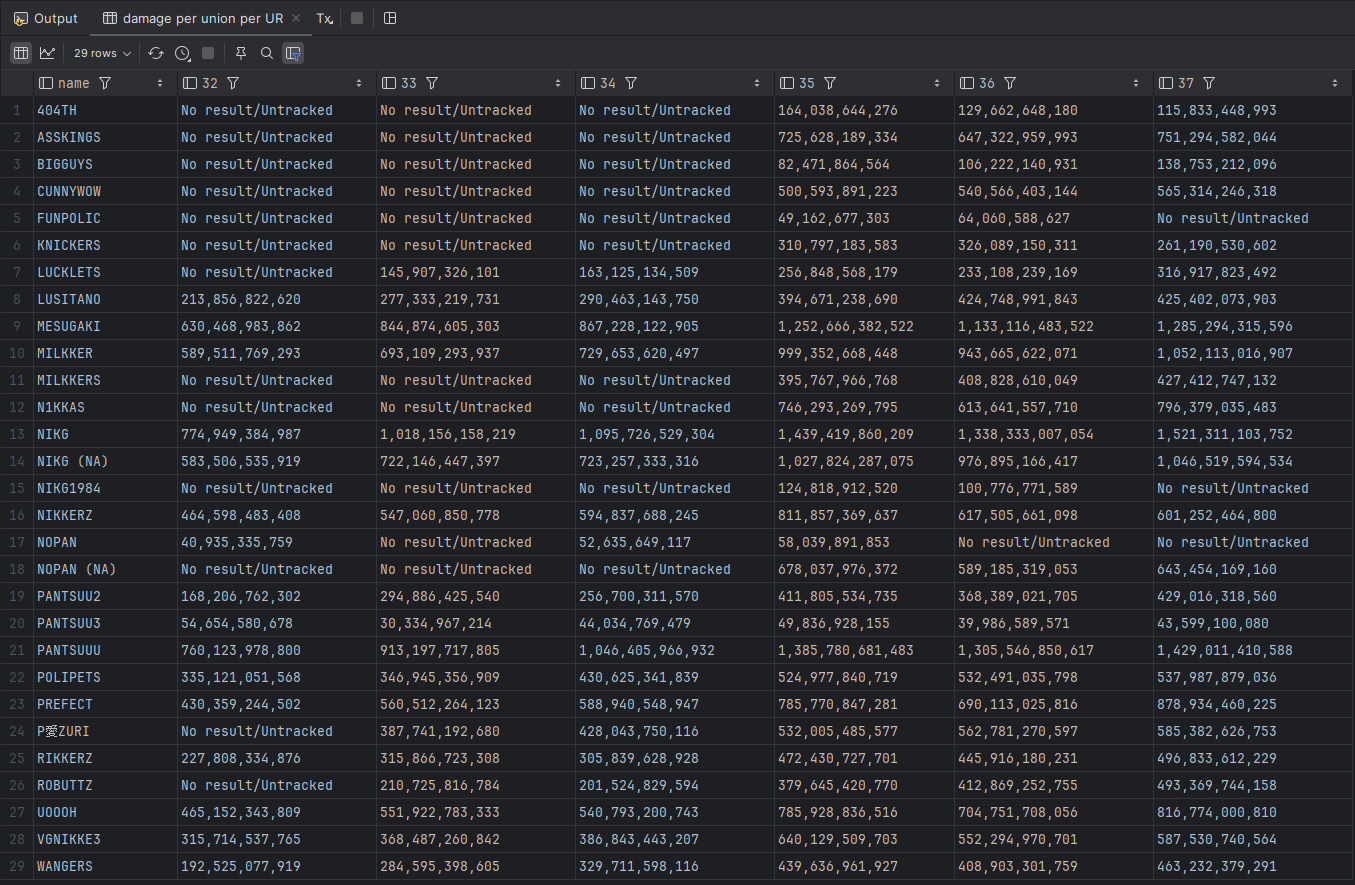1355x885 pixels.
Task: Open find in results magnifier
Action: [267, 53]
